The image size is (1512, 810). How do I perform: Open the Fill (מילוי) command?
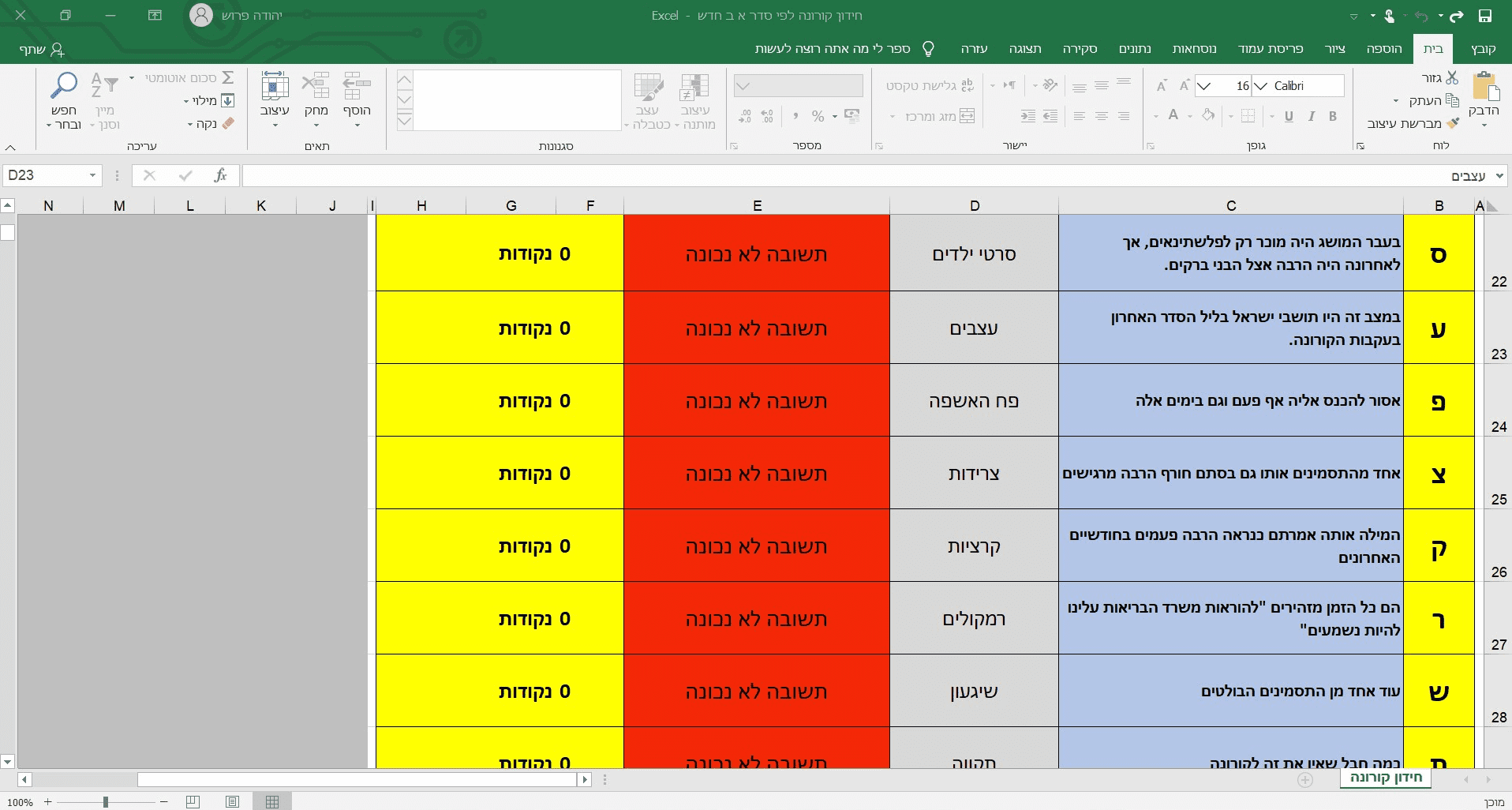[209, 100]
